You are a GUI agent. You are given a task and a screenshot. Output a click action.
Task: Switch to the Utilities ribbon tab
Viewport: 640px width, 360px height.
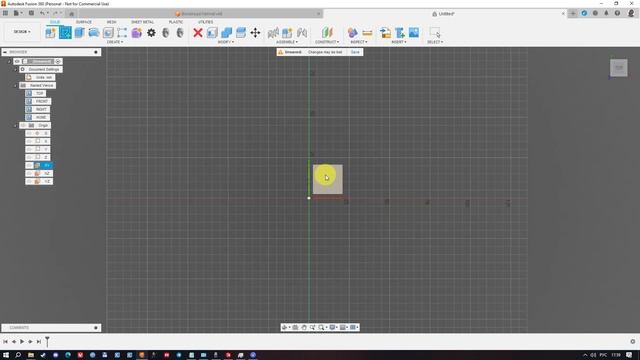(x=205, y=22)
